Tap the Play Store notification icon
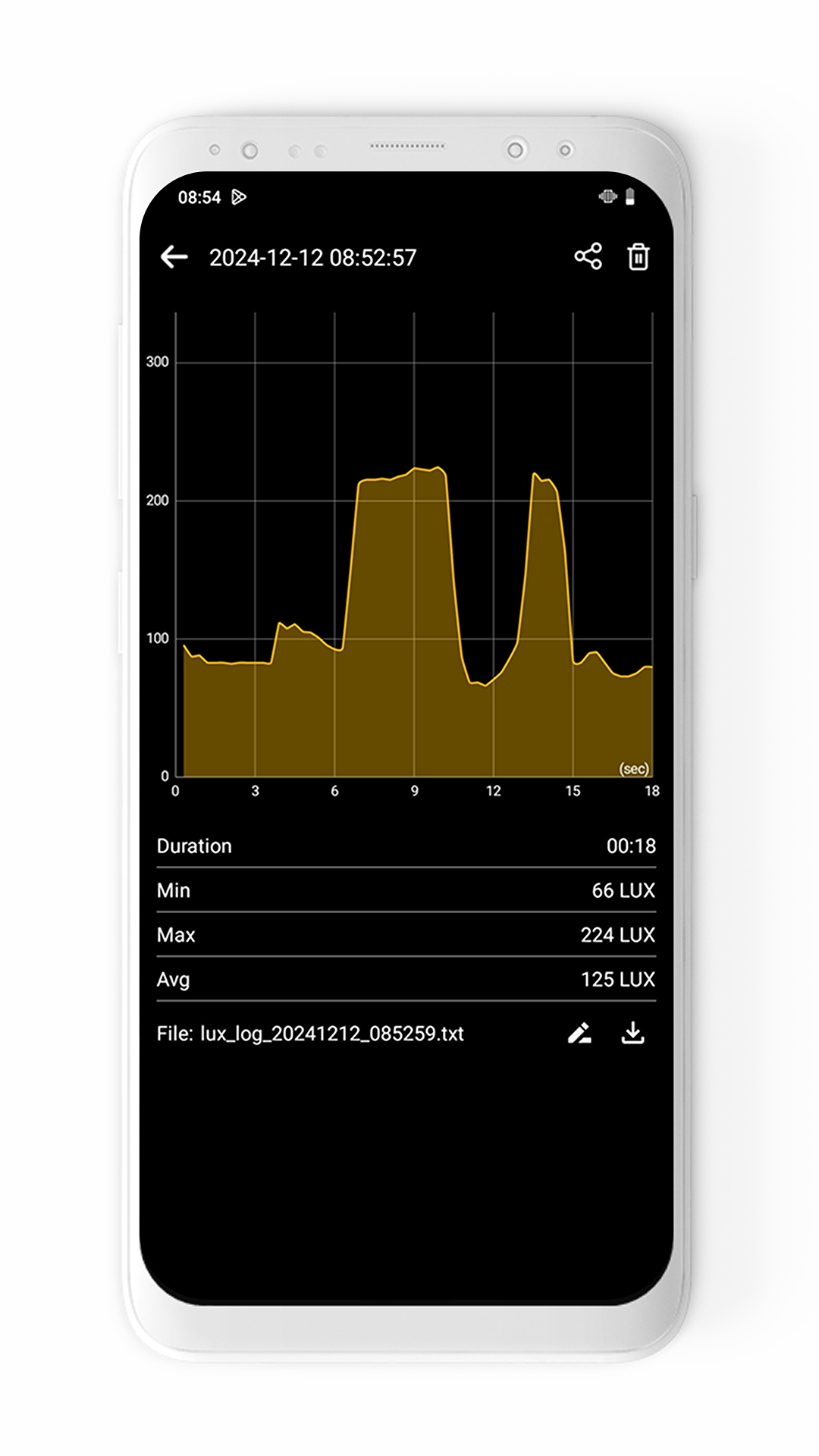 pos(239,197)
